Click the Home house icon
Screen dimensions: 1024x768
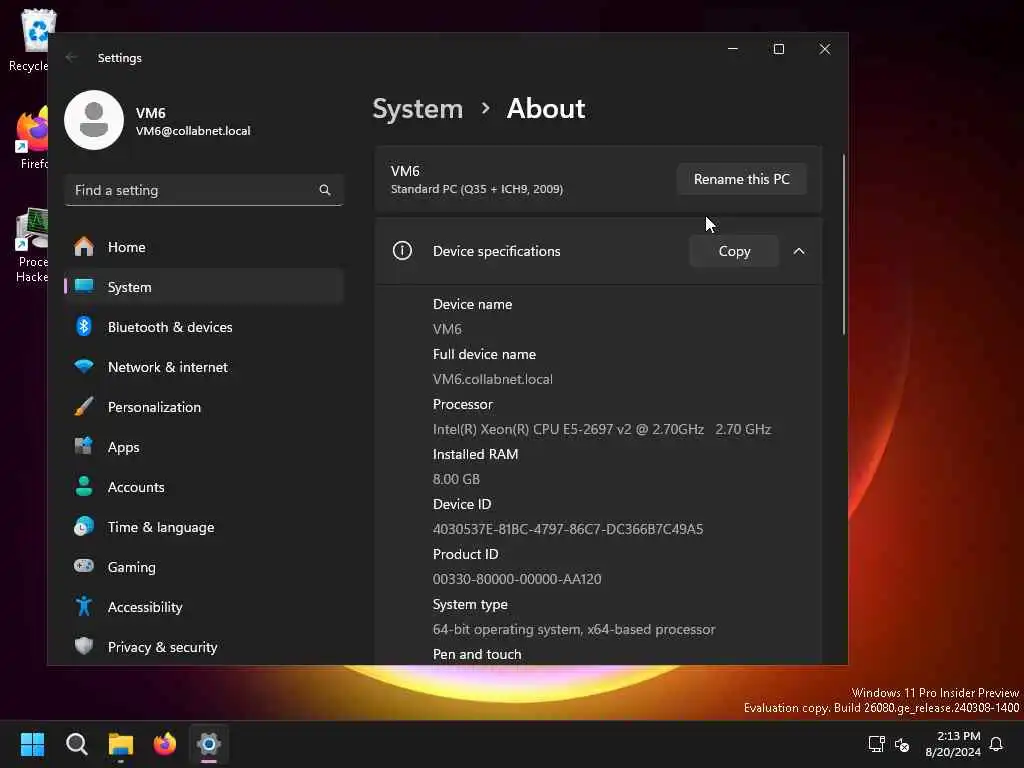tap(84, 246)
